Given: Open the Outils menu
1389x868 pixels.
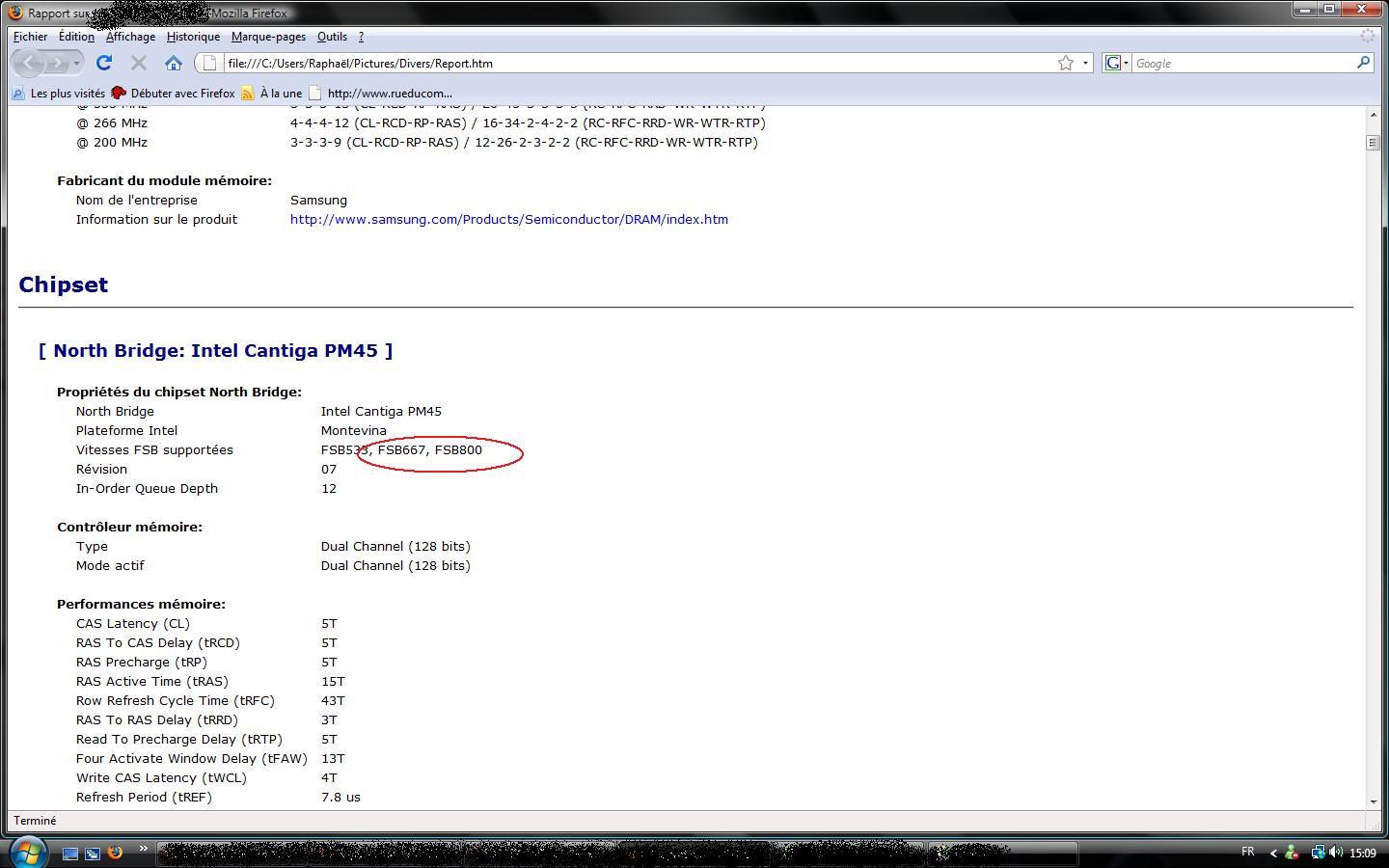Looking at the screenshot, I should tap(332, 37).
